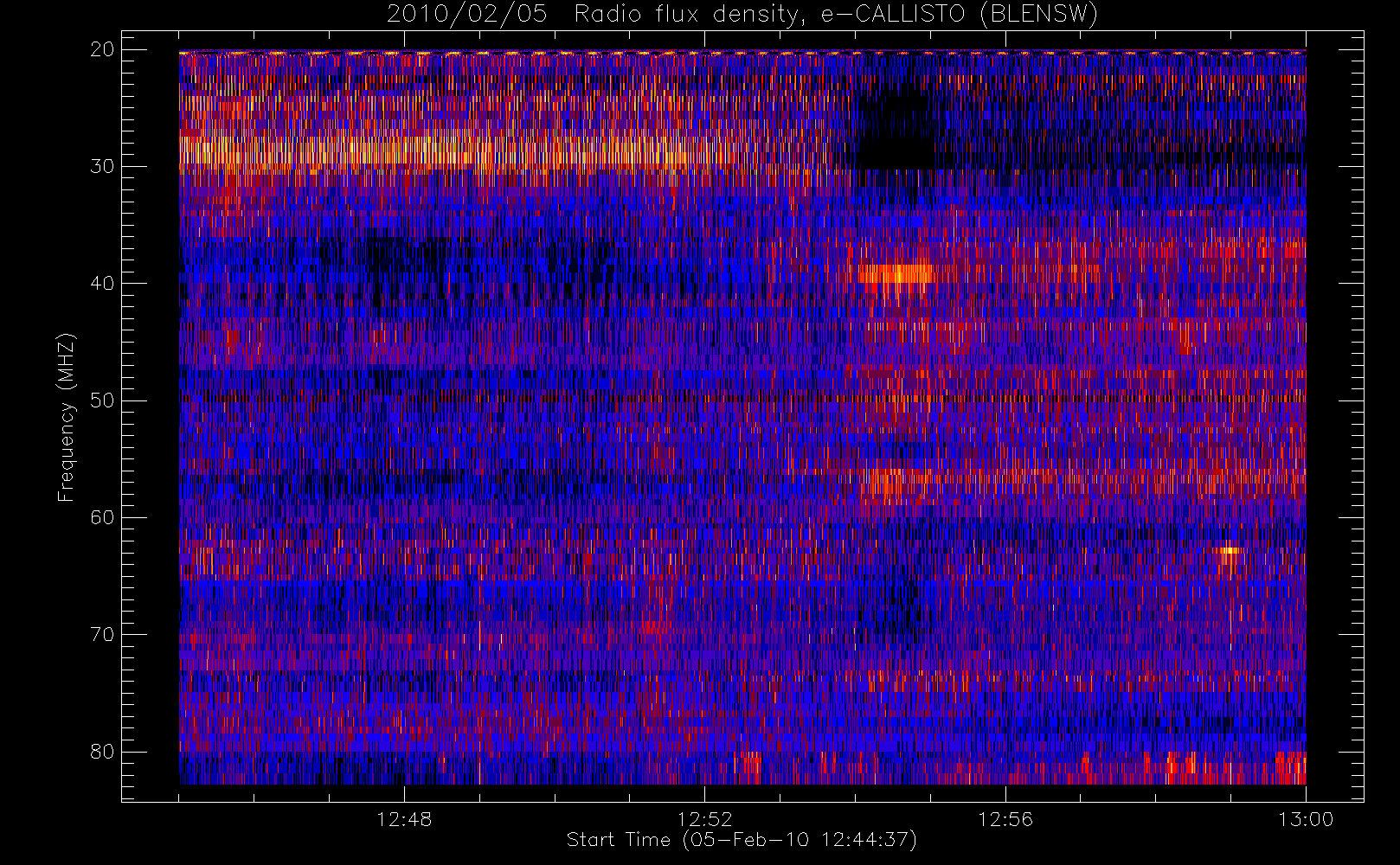Click the 80 MHz frequency tick label
Screen dimensions: 1400x865
pyautogui.click(x=102, y=751)
